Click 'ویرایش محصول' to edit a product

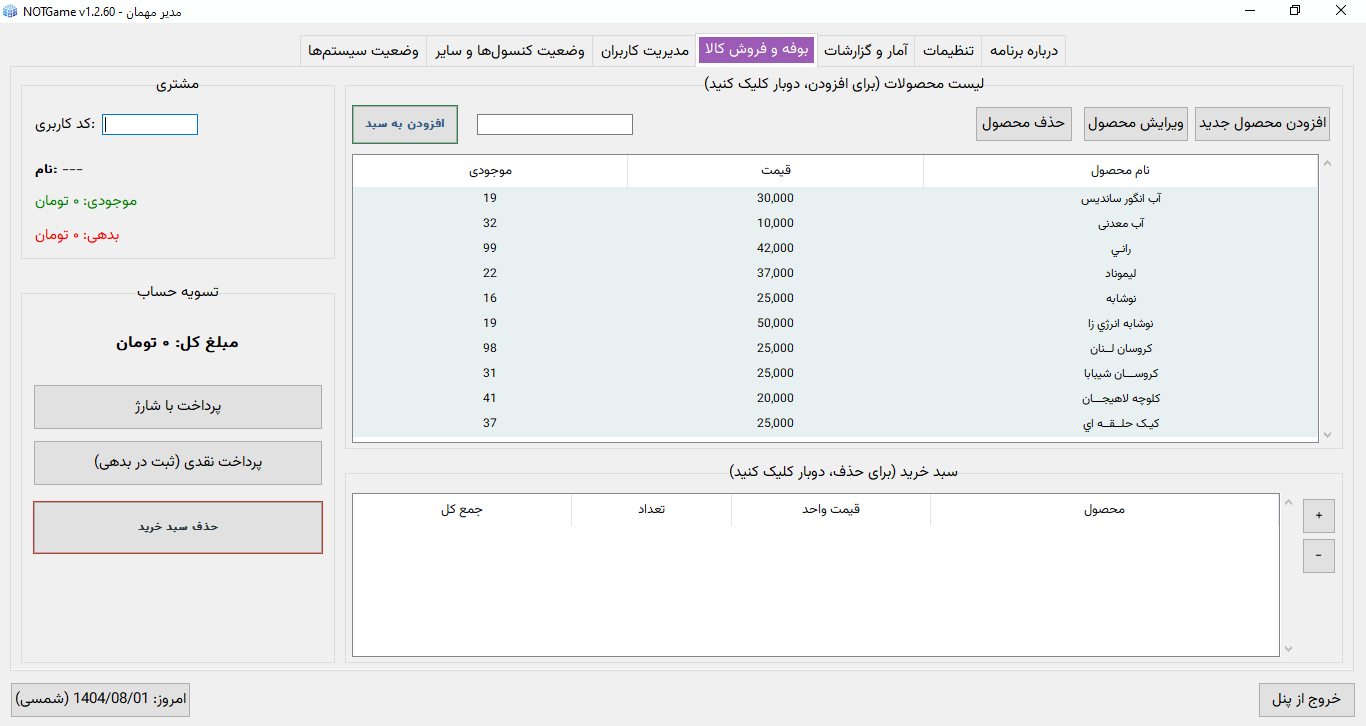1135,123
